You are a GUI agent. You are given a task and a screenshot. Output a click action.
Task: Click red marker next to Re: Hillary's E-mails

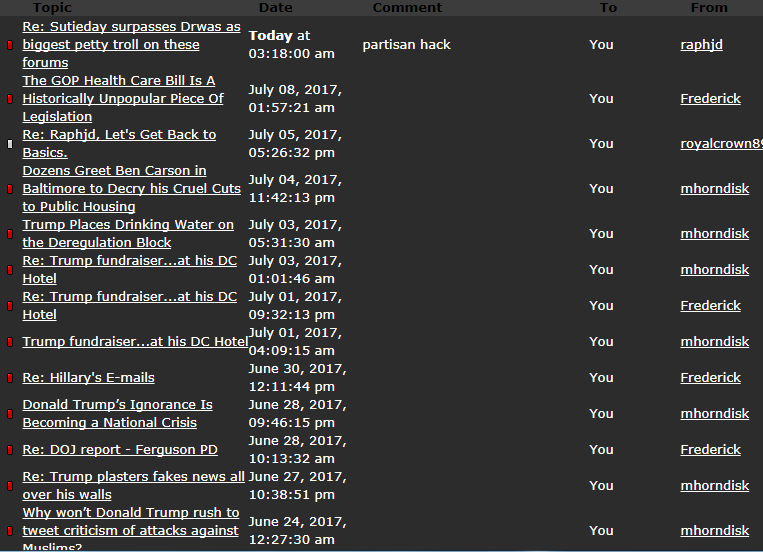click(x=10, y=378)
